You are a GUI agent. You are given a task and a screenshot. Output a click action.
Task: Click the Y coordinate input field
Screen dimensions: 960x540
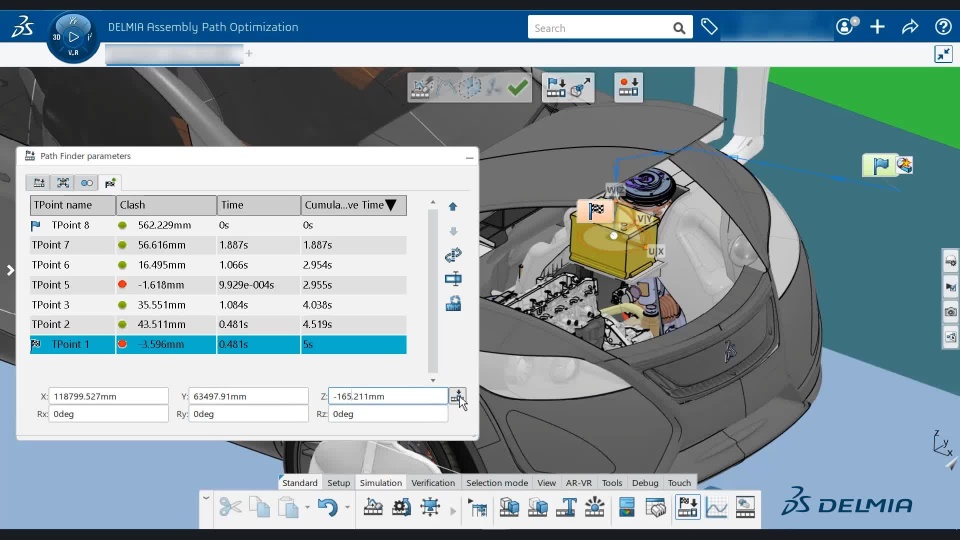tap(248, 396)
